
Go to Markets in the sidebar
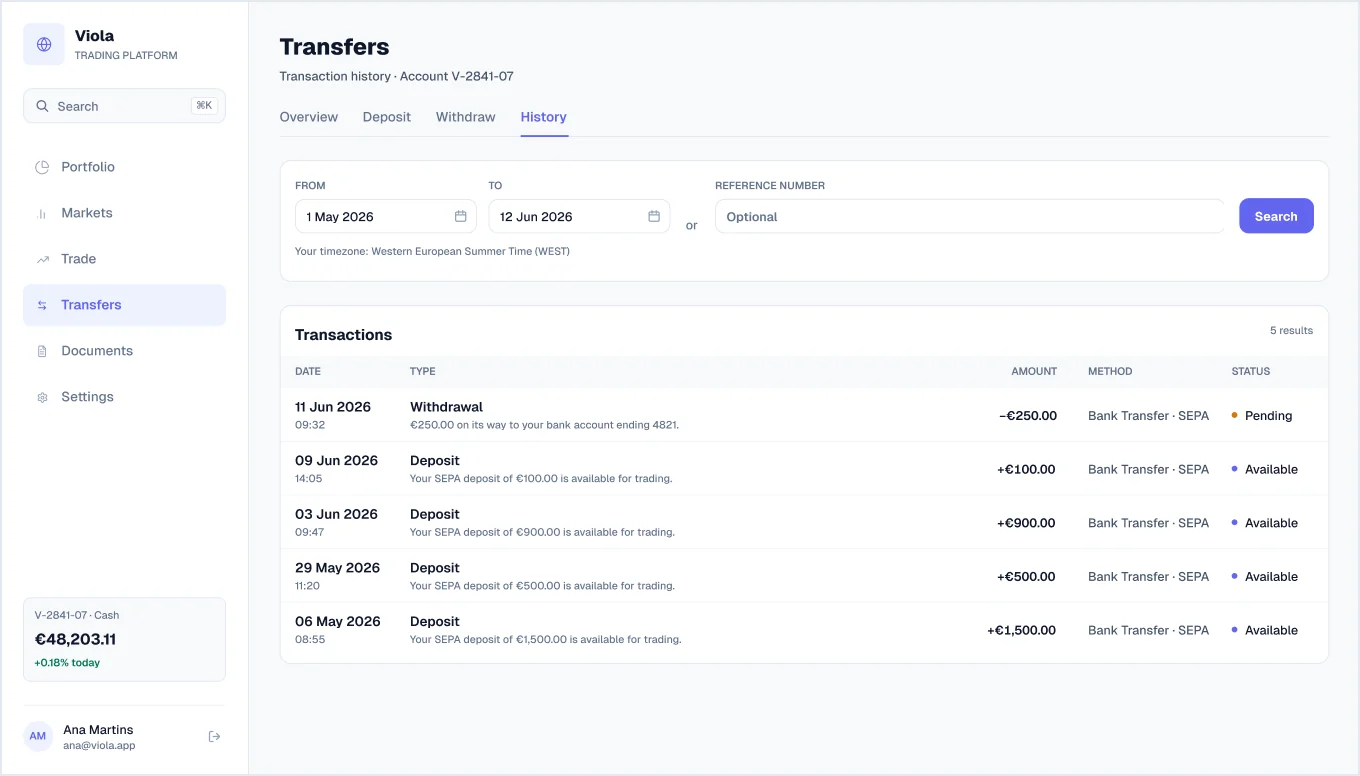124,213
